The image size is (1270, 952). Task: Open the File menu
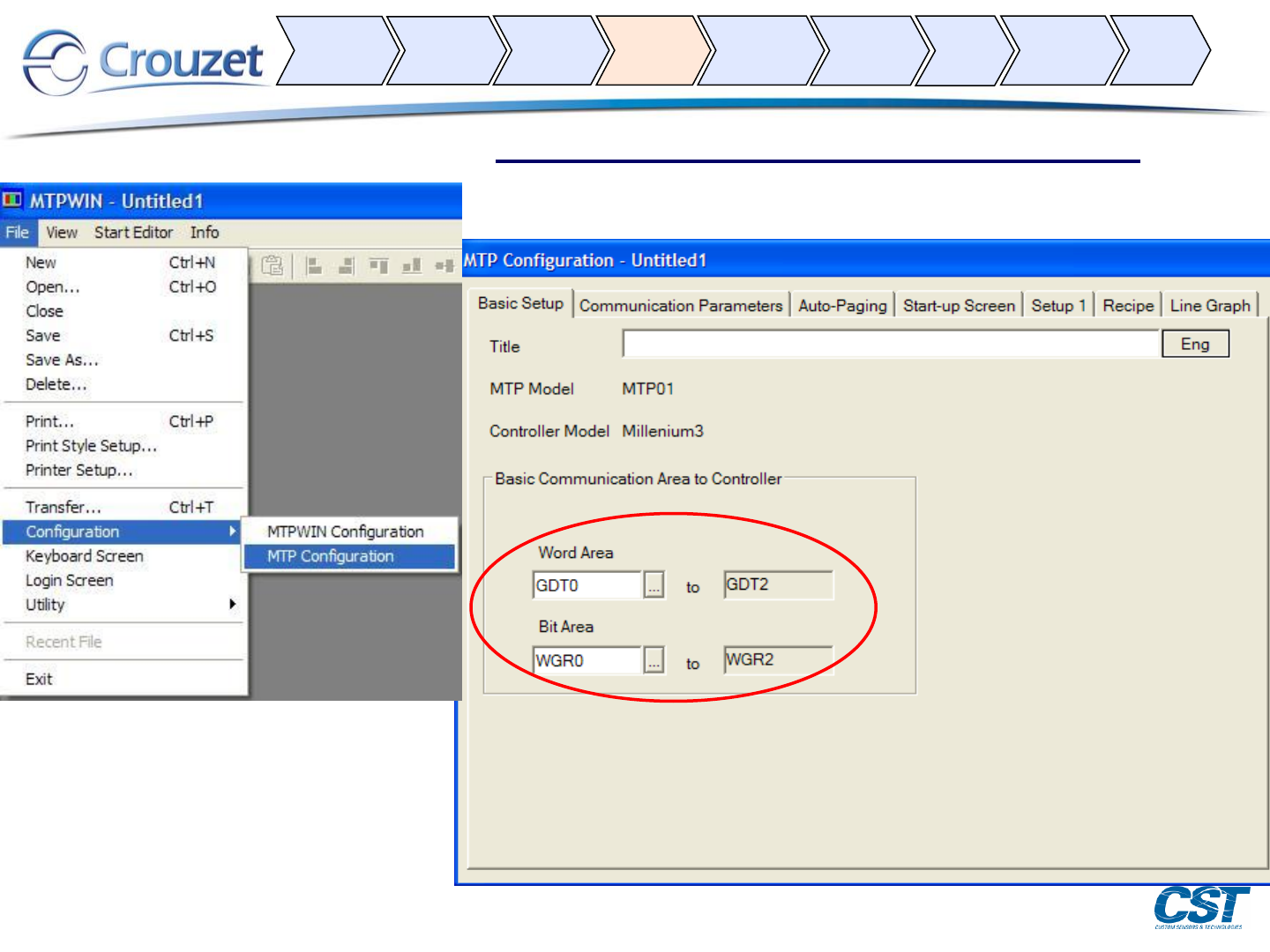(18, 233)
